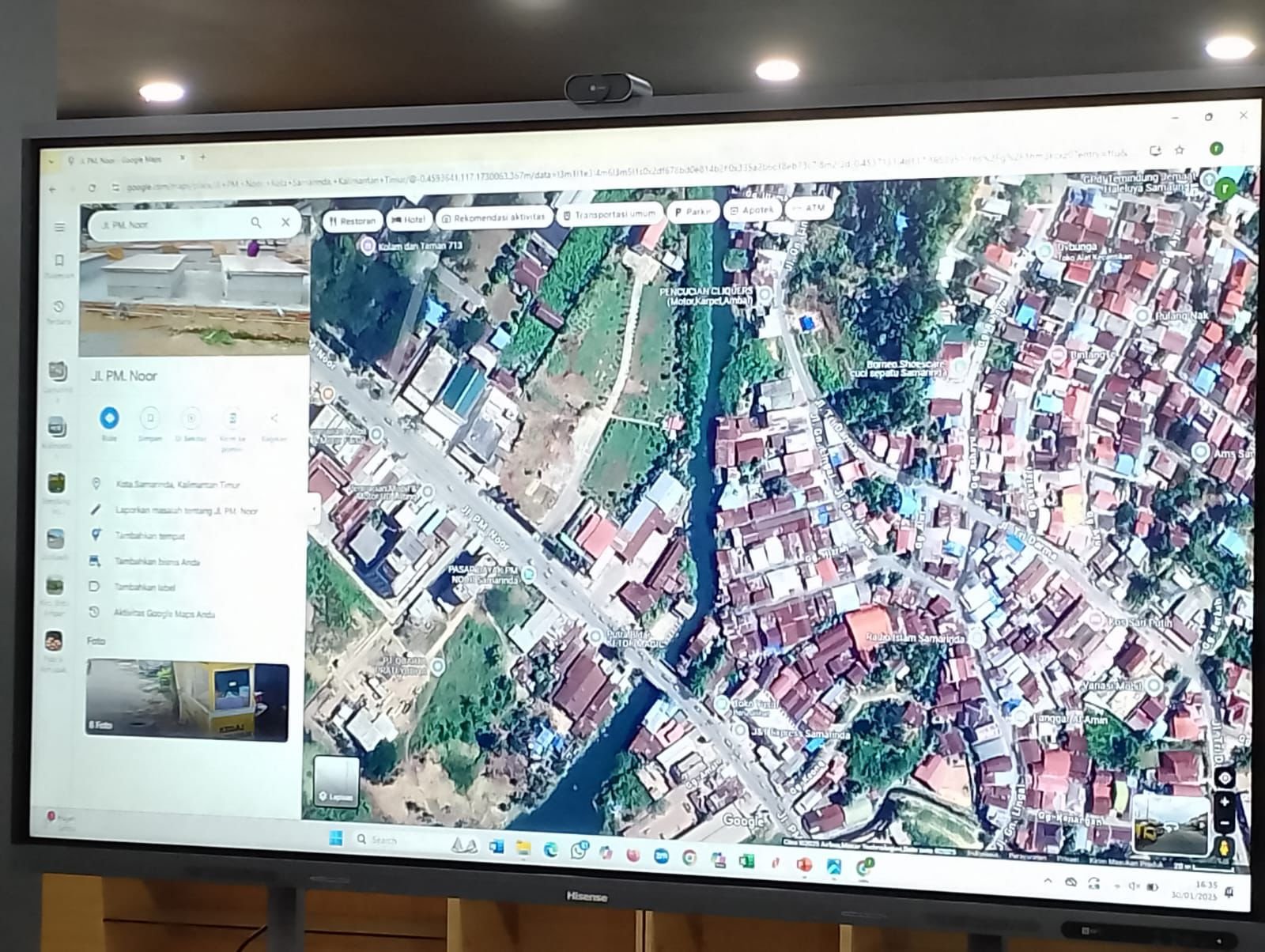Clear the Jl. PM. Noor search
This screenshot has width=1265, height=952.
click(285, 222)
